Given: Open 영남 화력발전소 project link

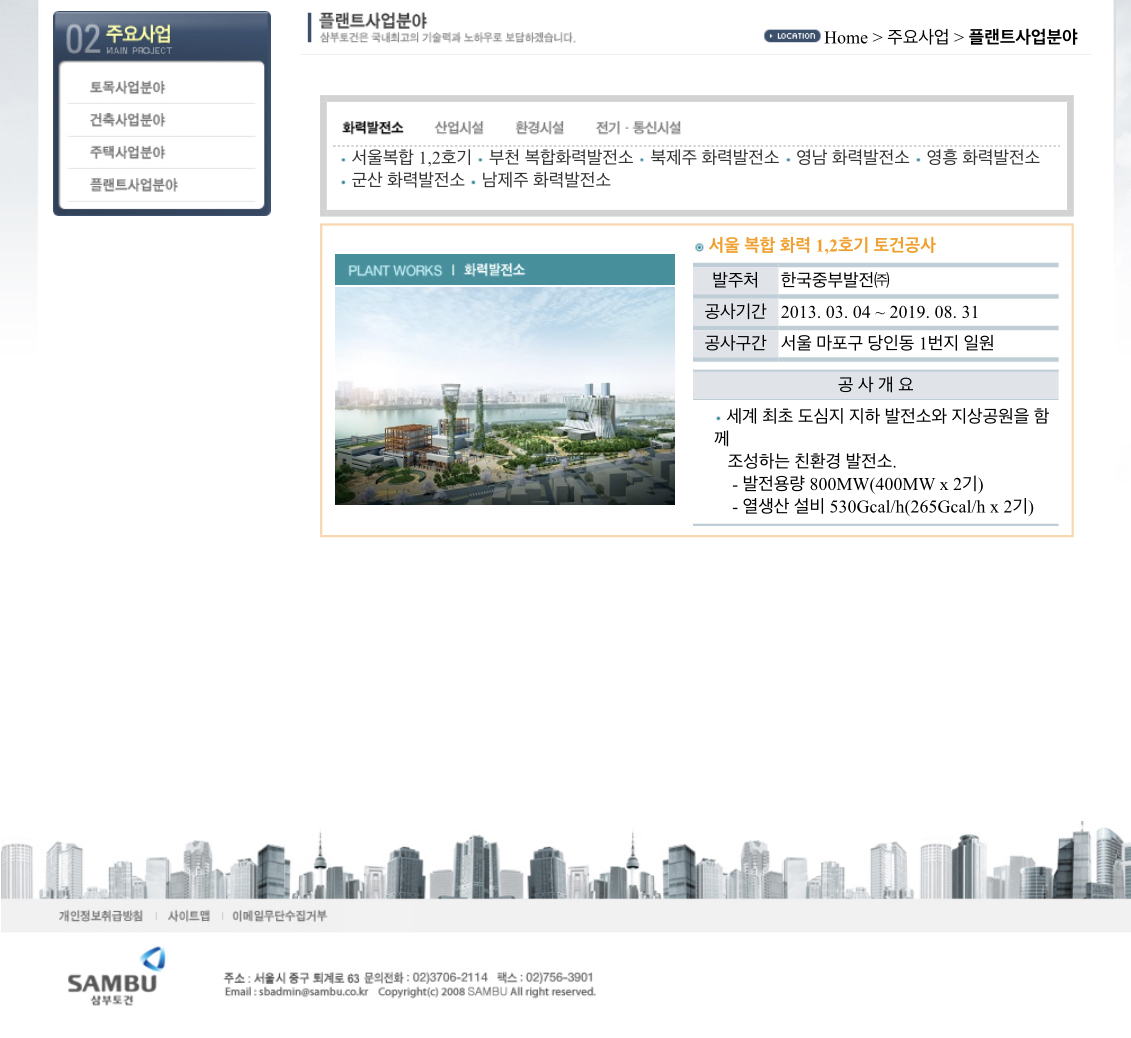Looking at the screenshot, I should point(853,157).
